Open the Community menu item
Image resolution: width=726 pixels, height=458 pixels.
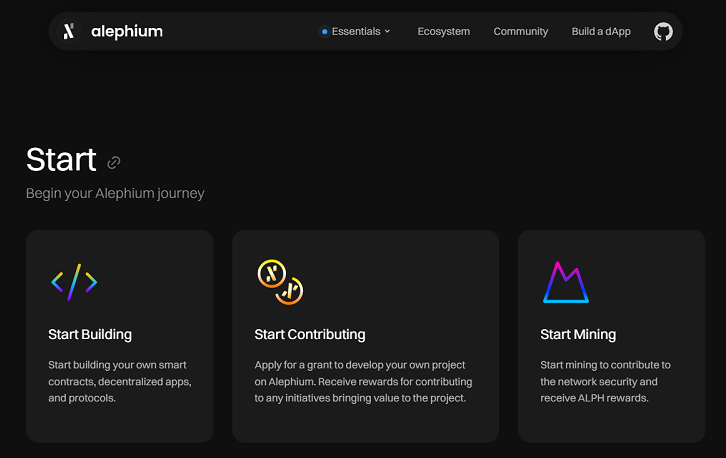pos(520,31)
